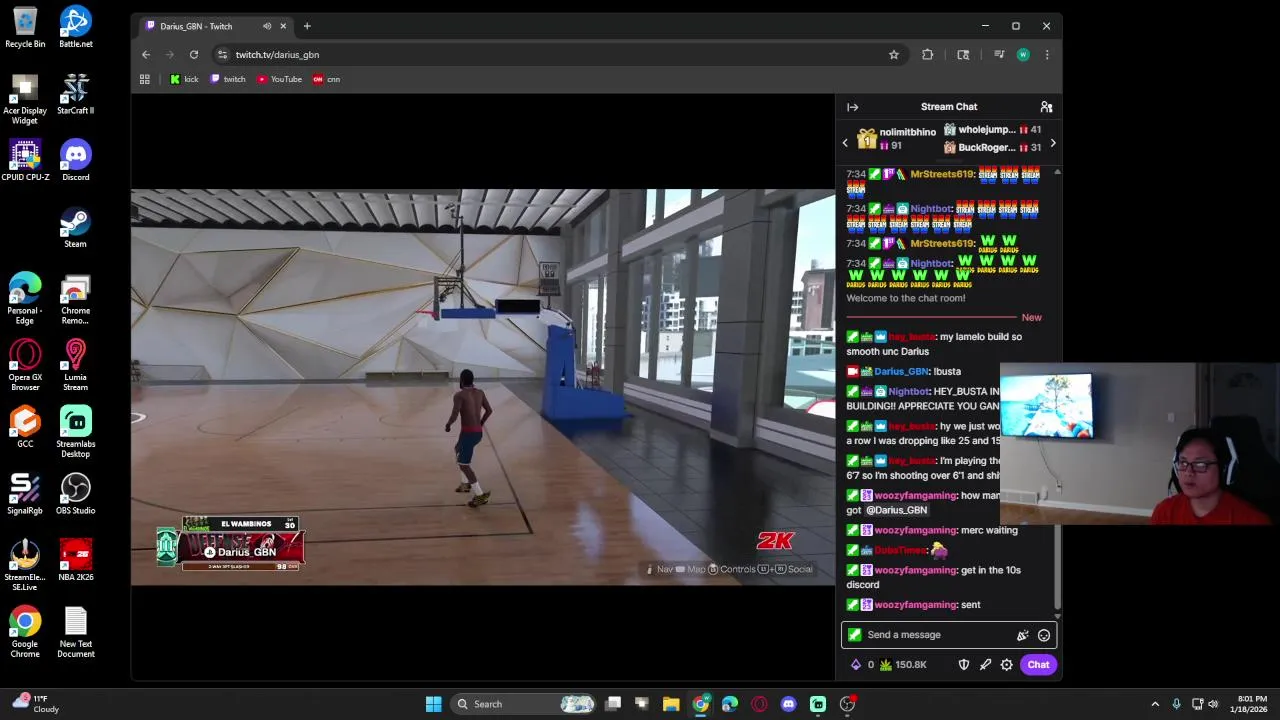Screen dimensions: 1280x720
Task: Open Darius_GBN username in chat
Action: click(x=900, y=372)
